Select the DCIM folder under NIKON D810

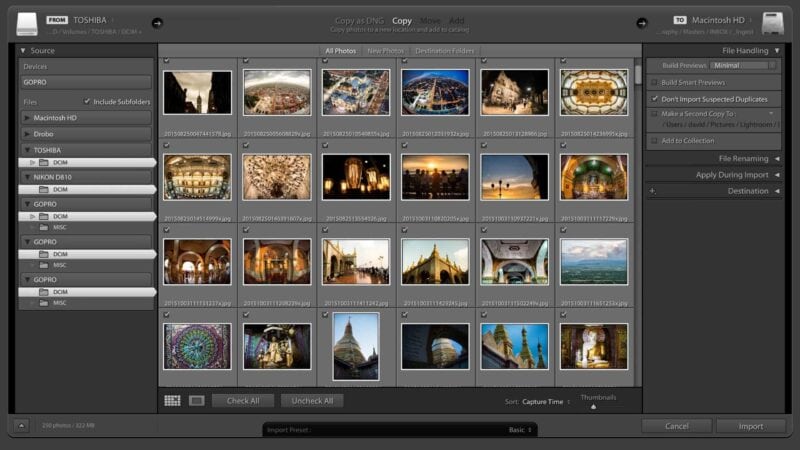[87, 189]
